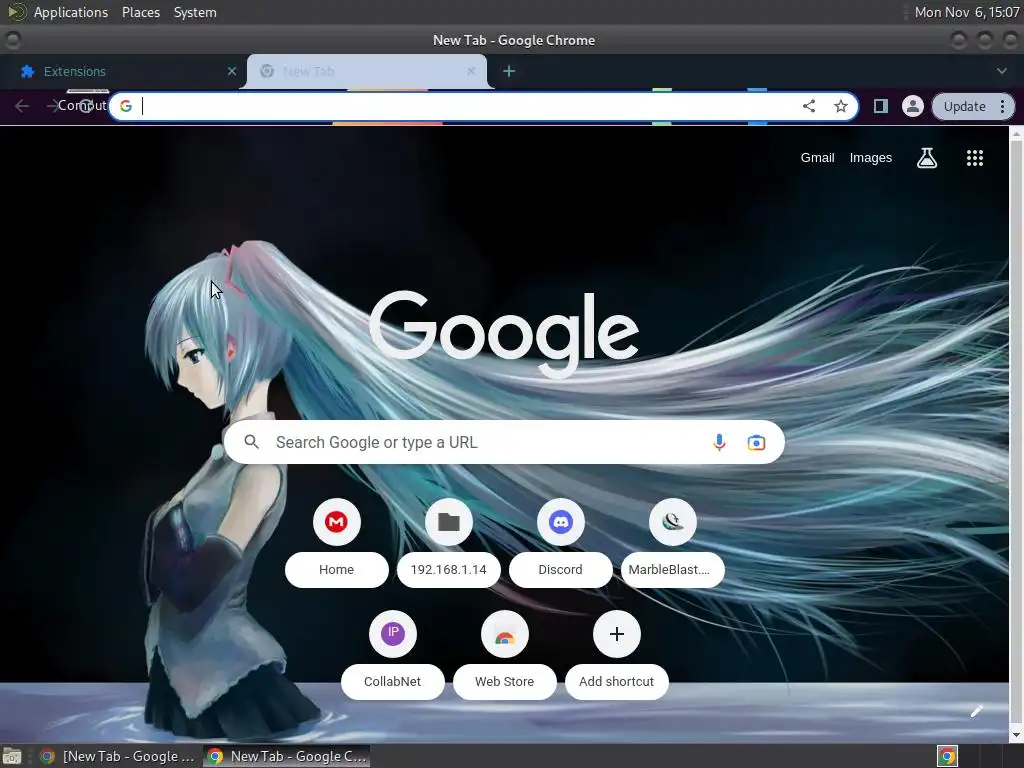Switch to the Extensions tab
The image size is (1024, 768).
pos(123,71)
